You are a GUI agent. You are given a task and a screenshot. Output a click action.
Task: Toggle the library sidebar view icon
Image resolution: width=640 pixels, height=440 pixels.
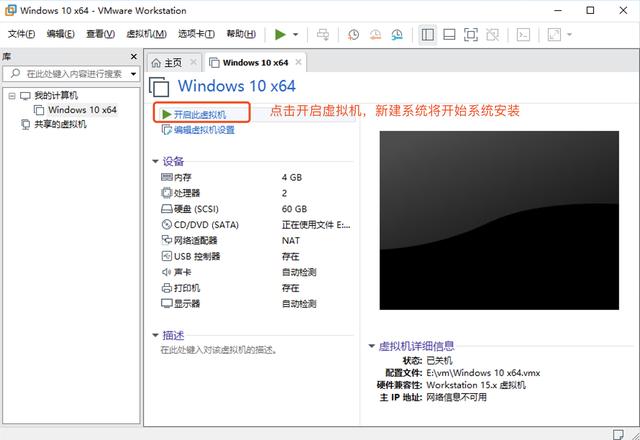click(427, 35)
